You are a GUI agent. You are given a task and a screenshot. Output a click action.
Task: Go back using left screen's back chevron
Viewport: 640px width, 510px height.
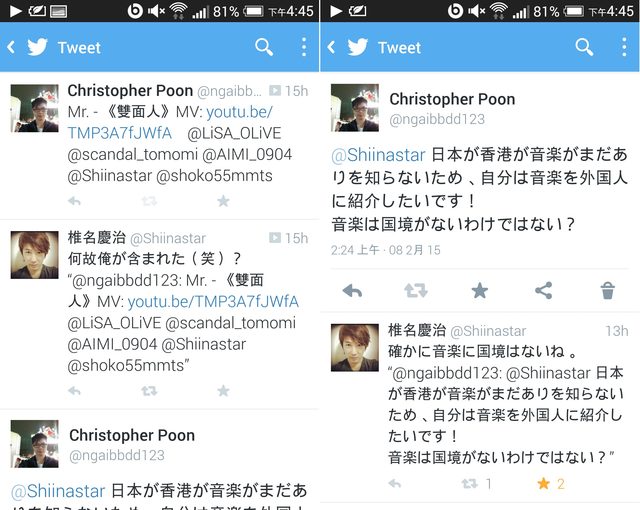(11, 47)
